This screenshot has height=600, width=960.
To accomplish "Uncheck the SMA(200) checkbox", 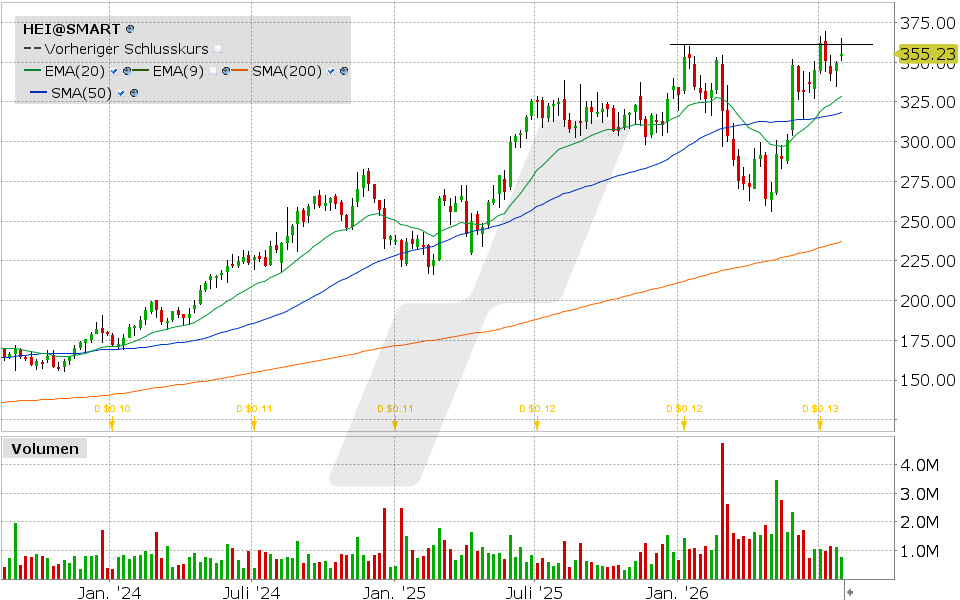I will (x=331, y=71).
